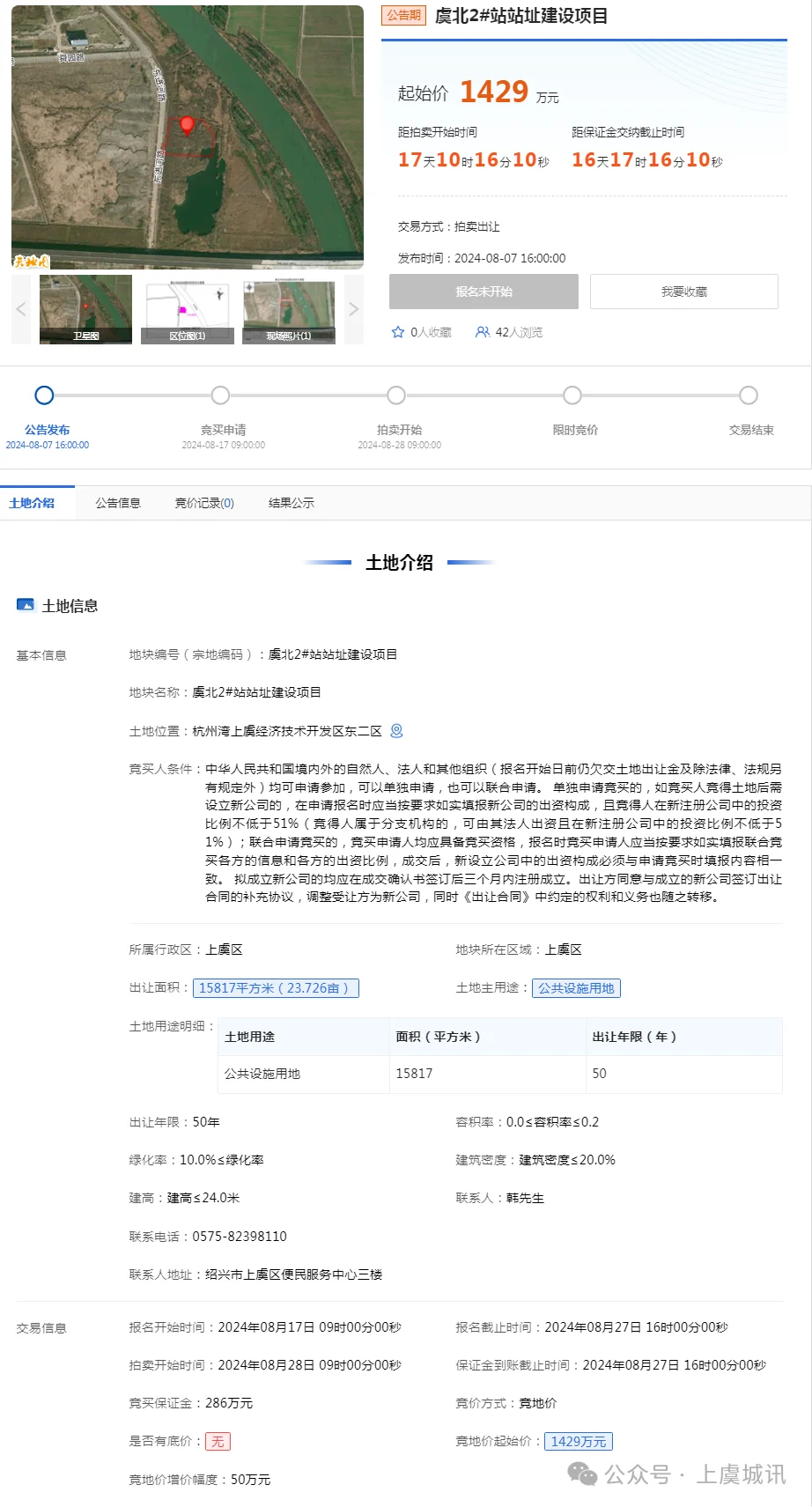The width and height of the screenshot is (812, 1507).
Task: Click the 建筑密度≤20.0% value
Action: click(567, 1160)
